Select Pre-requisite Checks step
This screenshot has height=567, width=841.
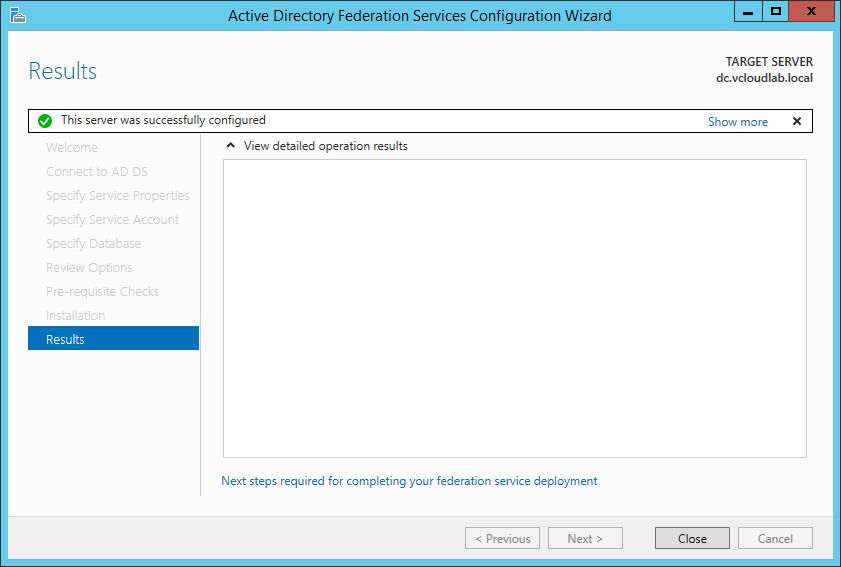(102, 291)
